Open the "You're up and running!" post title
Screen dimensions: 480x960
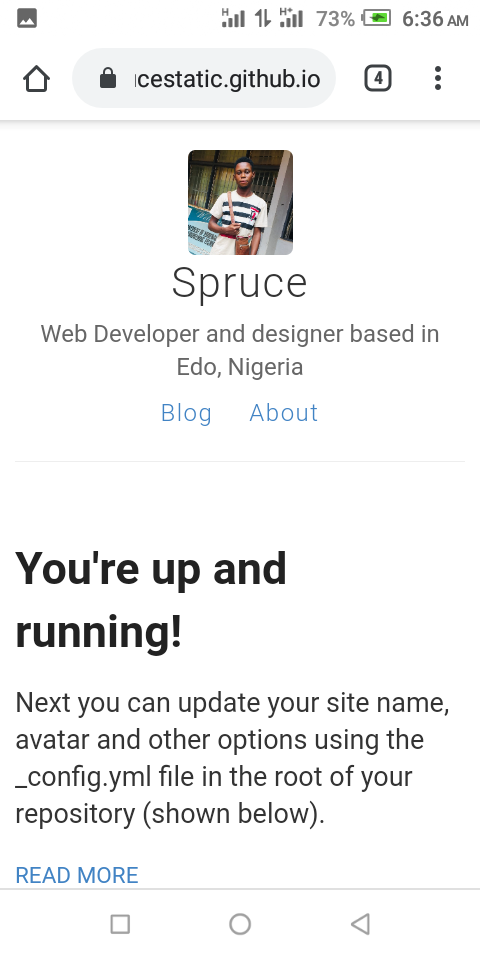point(151,600)
